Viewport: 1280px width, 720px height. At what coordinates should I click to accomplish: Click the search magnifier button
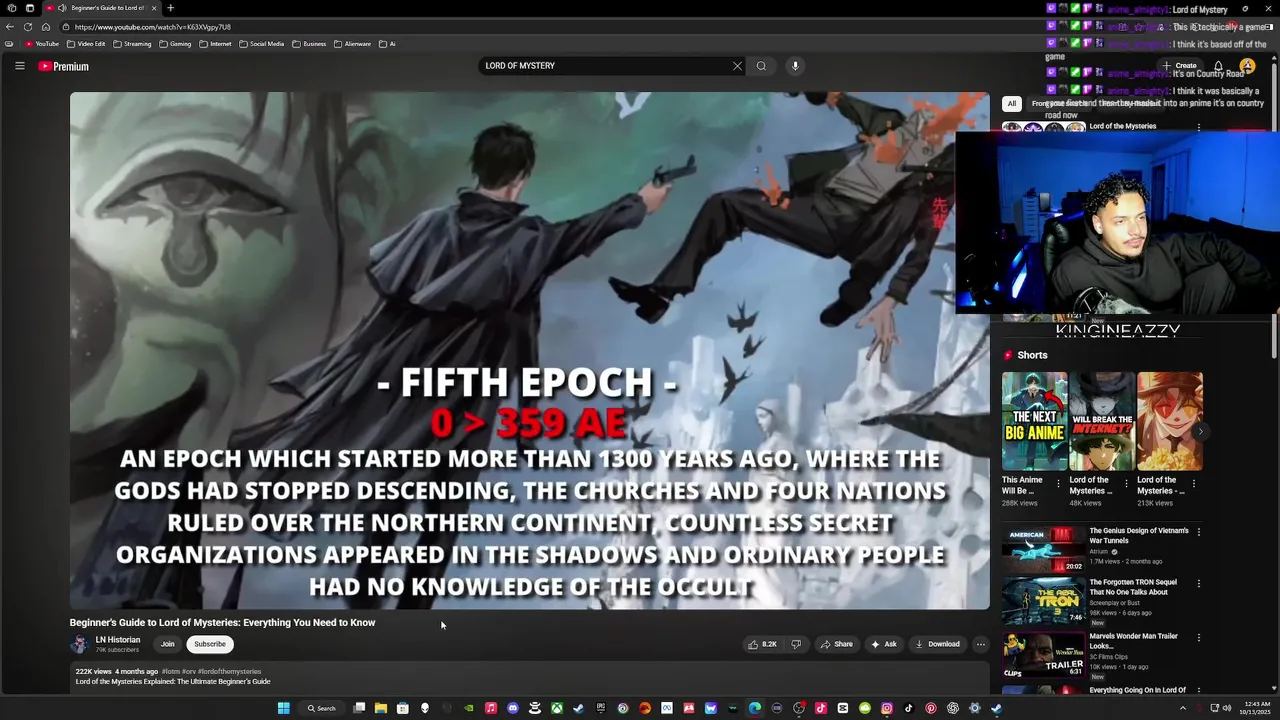coord(761,66)
